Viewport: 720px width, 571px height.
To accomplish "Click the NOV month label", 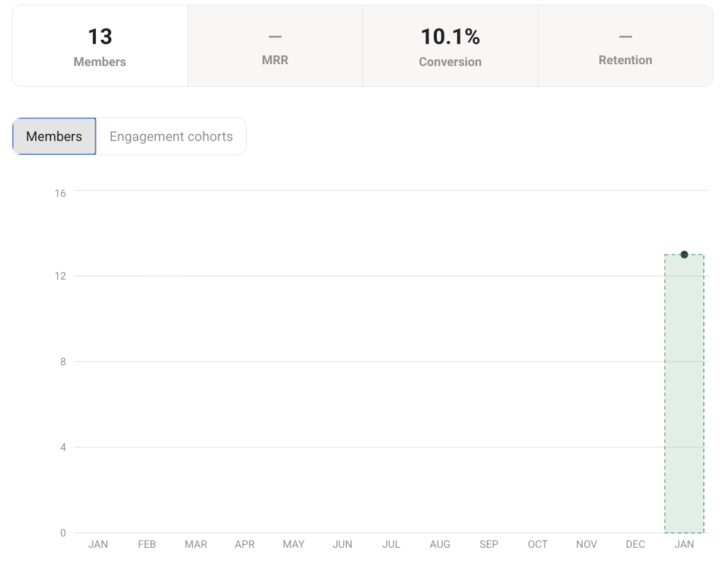I will pyautogui.click(x=587, y=544).
